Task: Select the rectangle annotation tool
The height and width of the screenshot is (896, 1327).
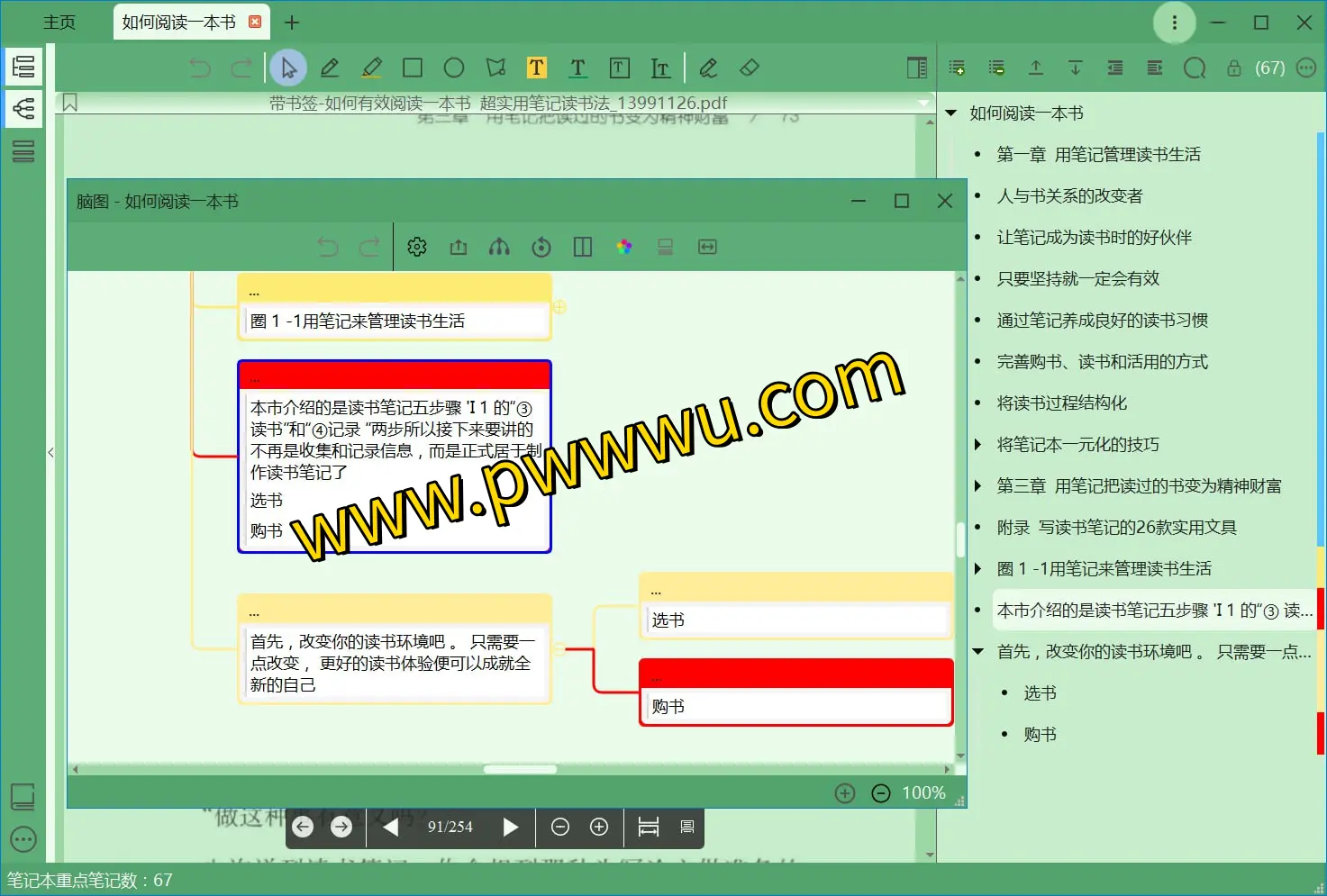Action: [x=413, y=68]
